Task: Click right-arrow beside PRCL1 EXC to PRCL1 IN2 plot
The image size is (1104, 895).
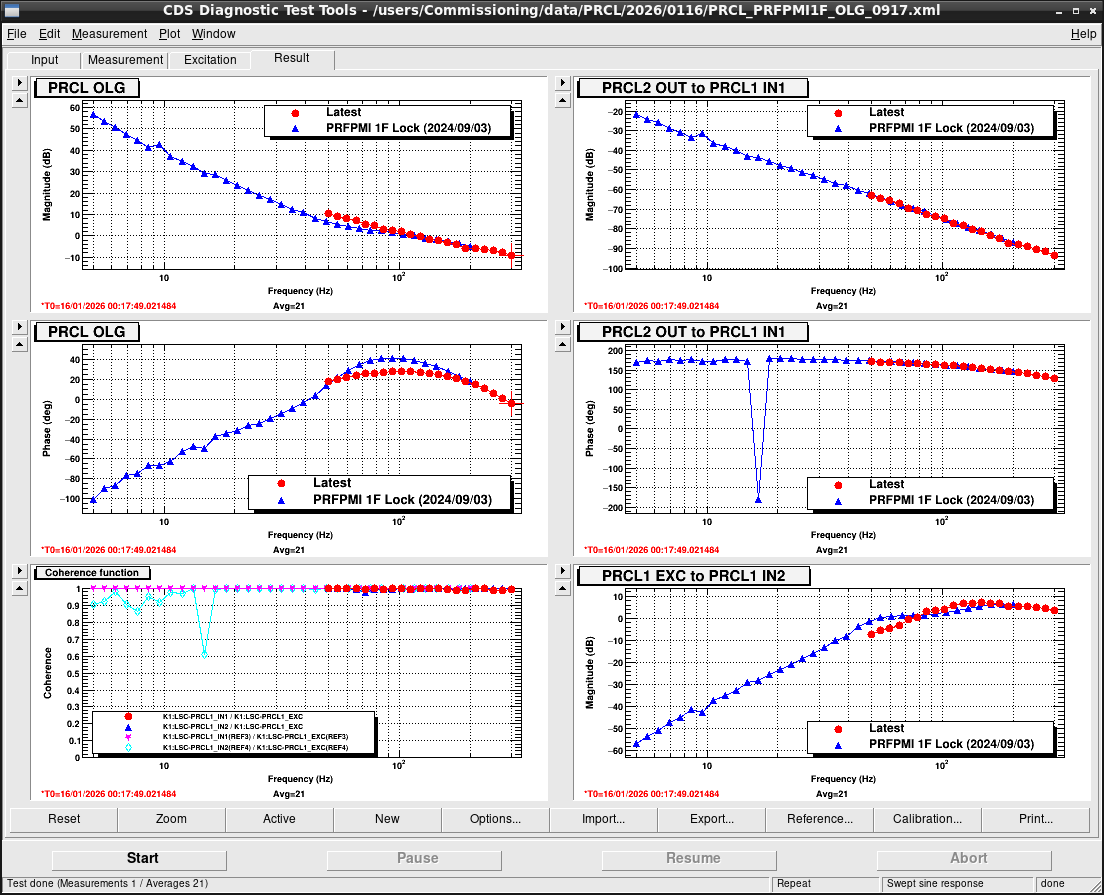Action: (x=562, y=571)
